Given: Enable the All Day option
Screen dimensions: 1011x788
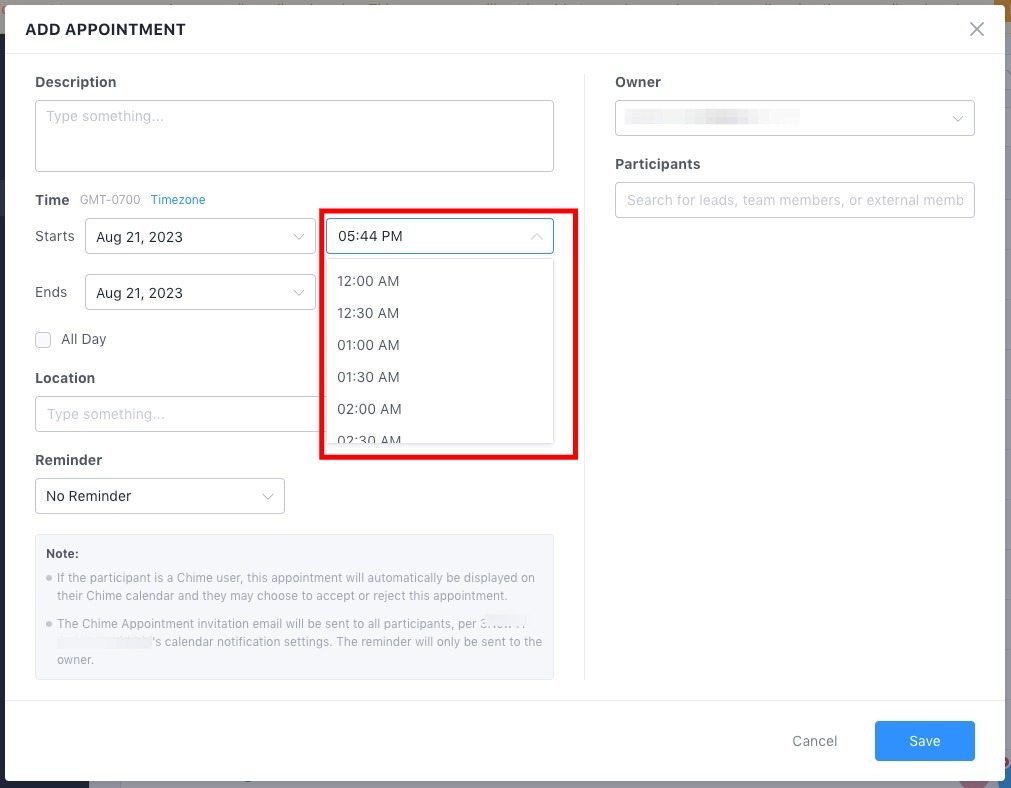Looking at the screenshot, I should (x=43, y=340).
